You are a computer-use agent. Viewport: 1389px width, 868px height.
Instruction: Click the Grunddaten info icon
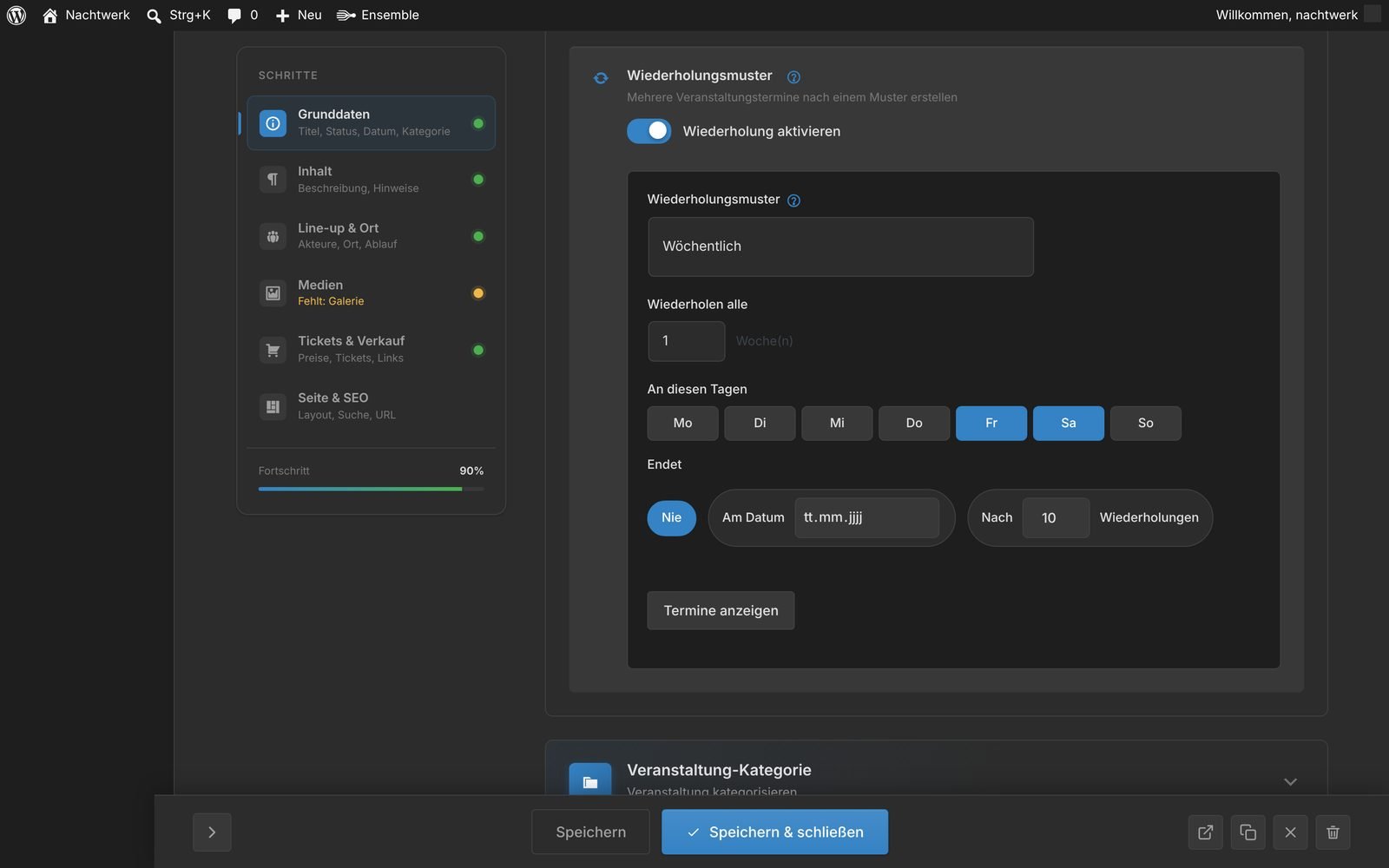[273, 123]
